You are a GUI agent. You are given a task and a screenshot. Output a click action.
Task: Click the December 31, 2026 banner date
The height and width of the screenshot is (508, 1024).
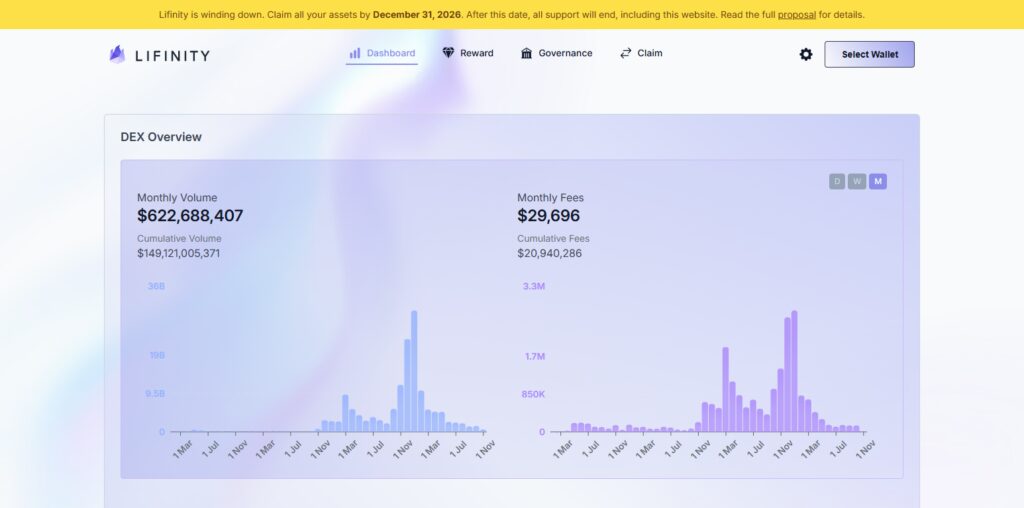tap(417, 14)
